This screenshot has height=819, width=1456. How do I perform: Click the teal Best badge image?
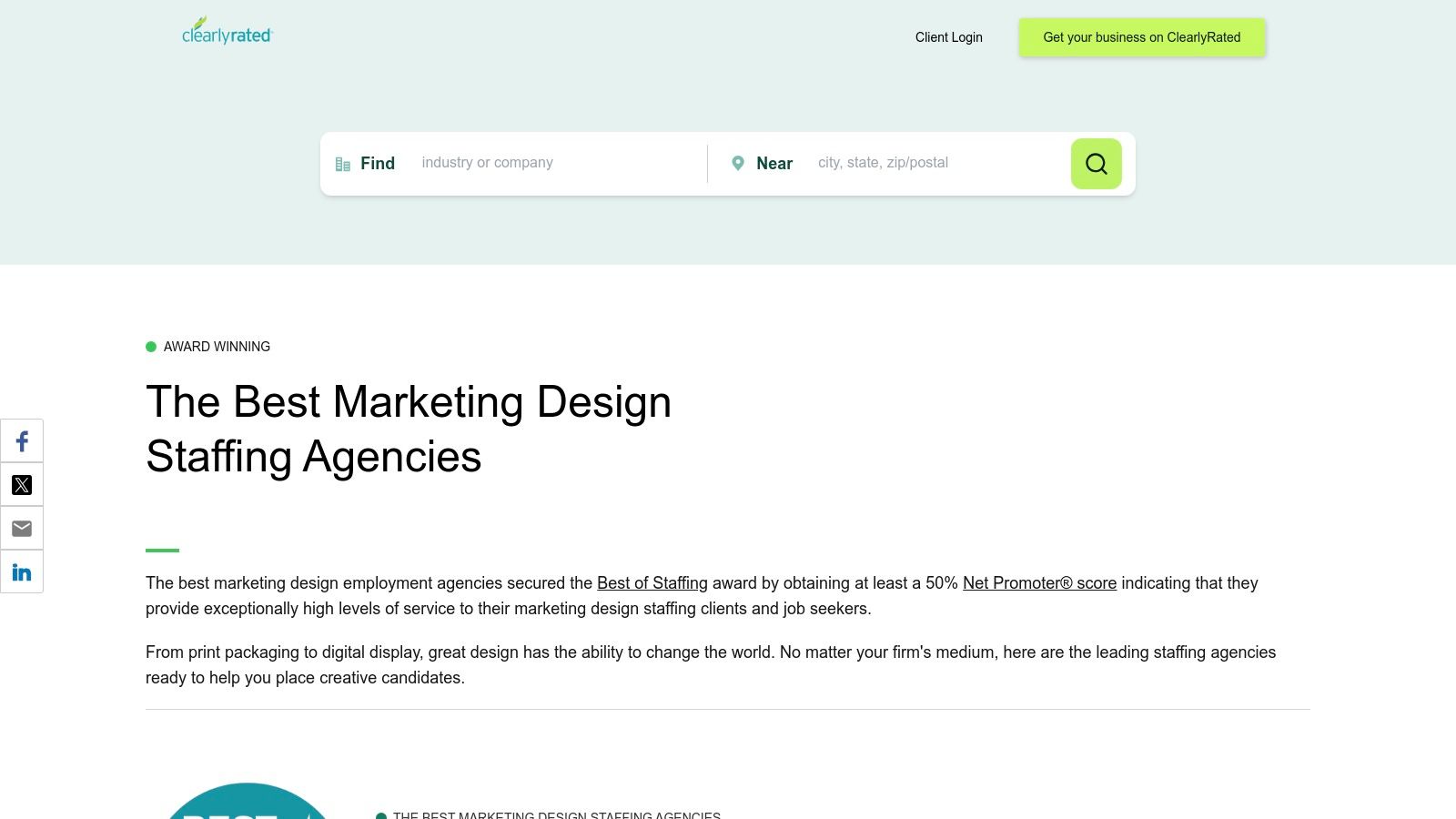[x=247, y=803]
